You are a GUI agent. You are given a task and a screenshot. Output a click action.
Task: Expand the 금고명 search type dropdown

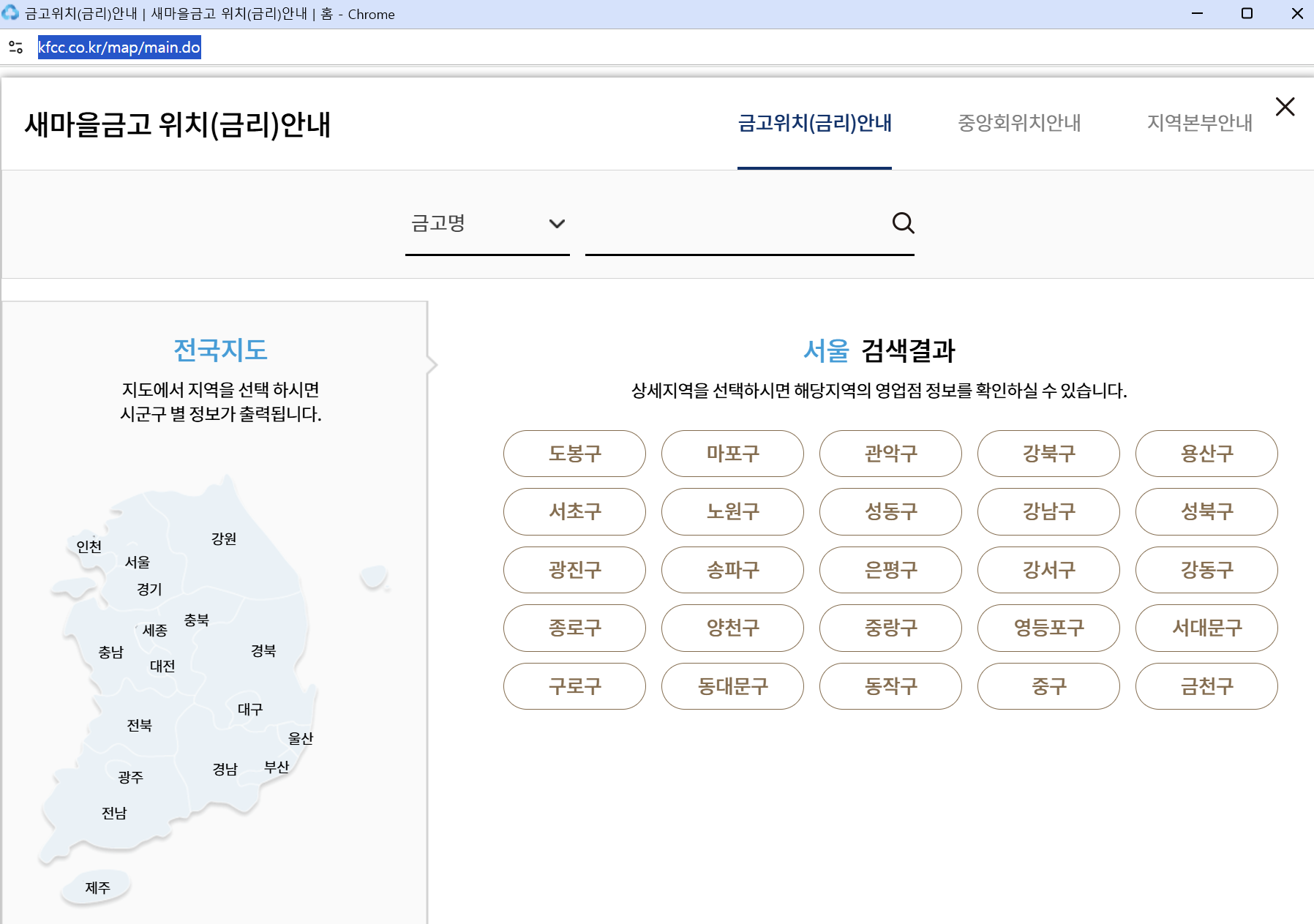tap(487, 223)
